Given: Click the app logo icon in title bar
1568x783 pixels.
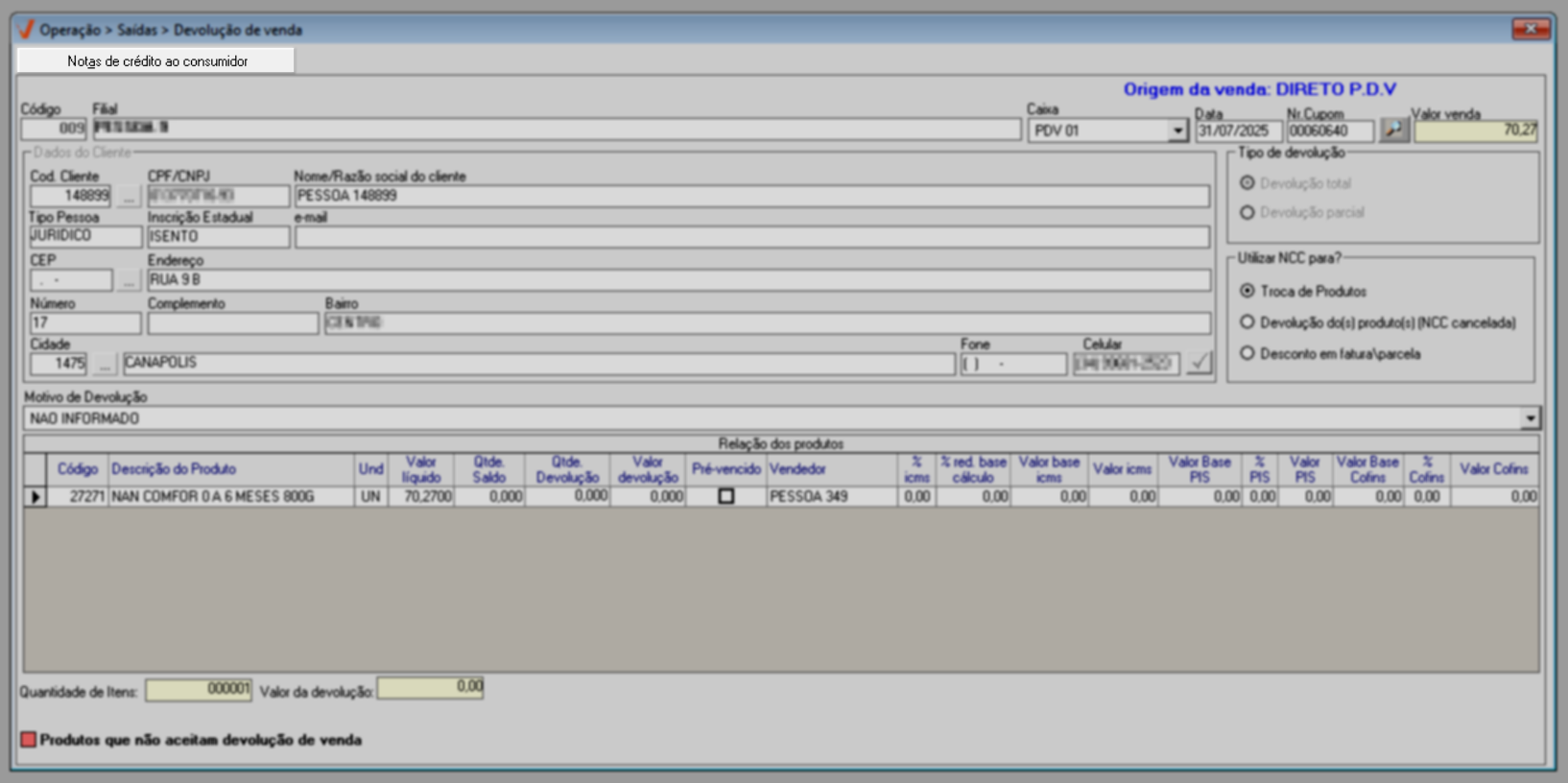Looking at the screenshot, I should coord(26,30).
